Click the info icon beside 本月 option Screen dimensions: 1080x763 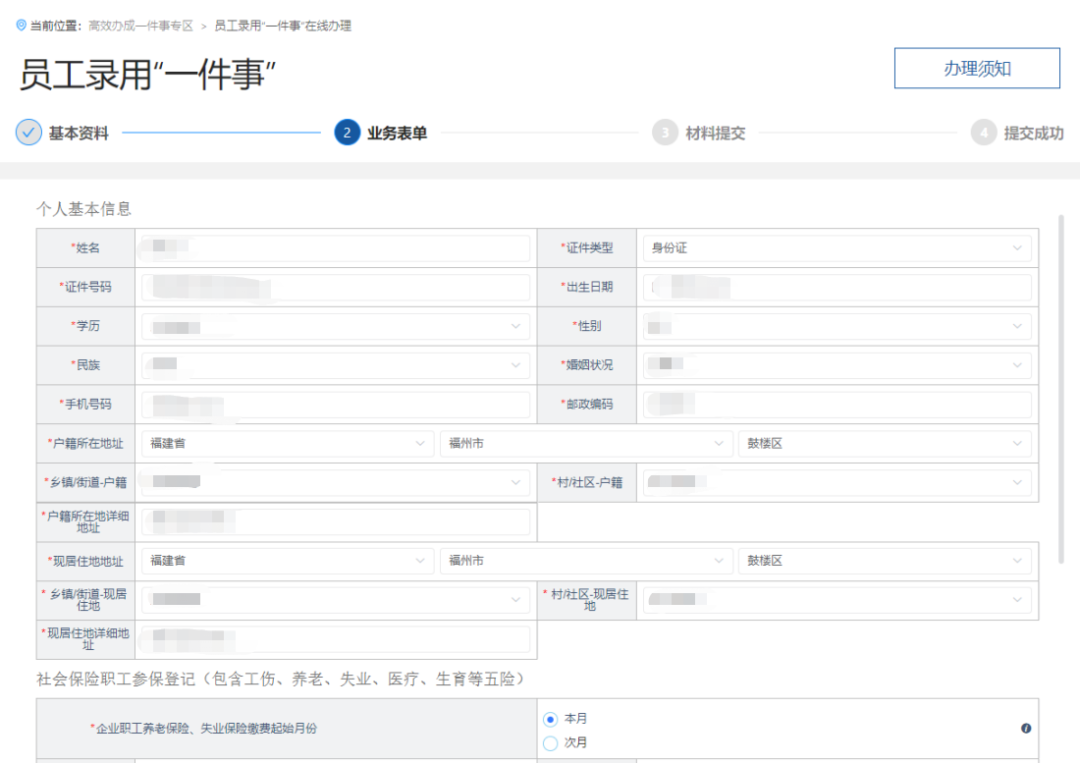pos(1026,729)
